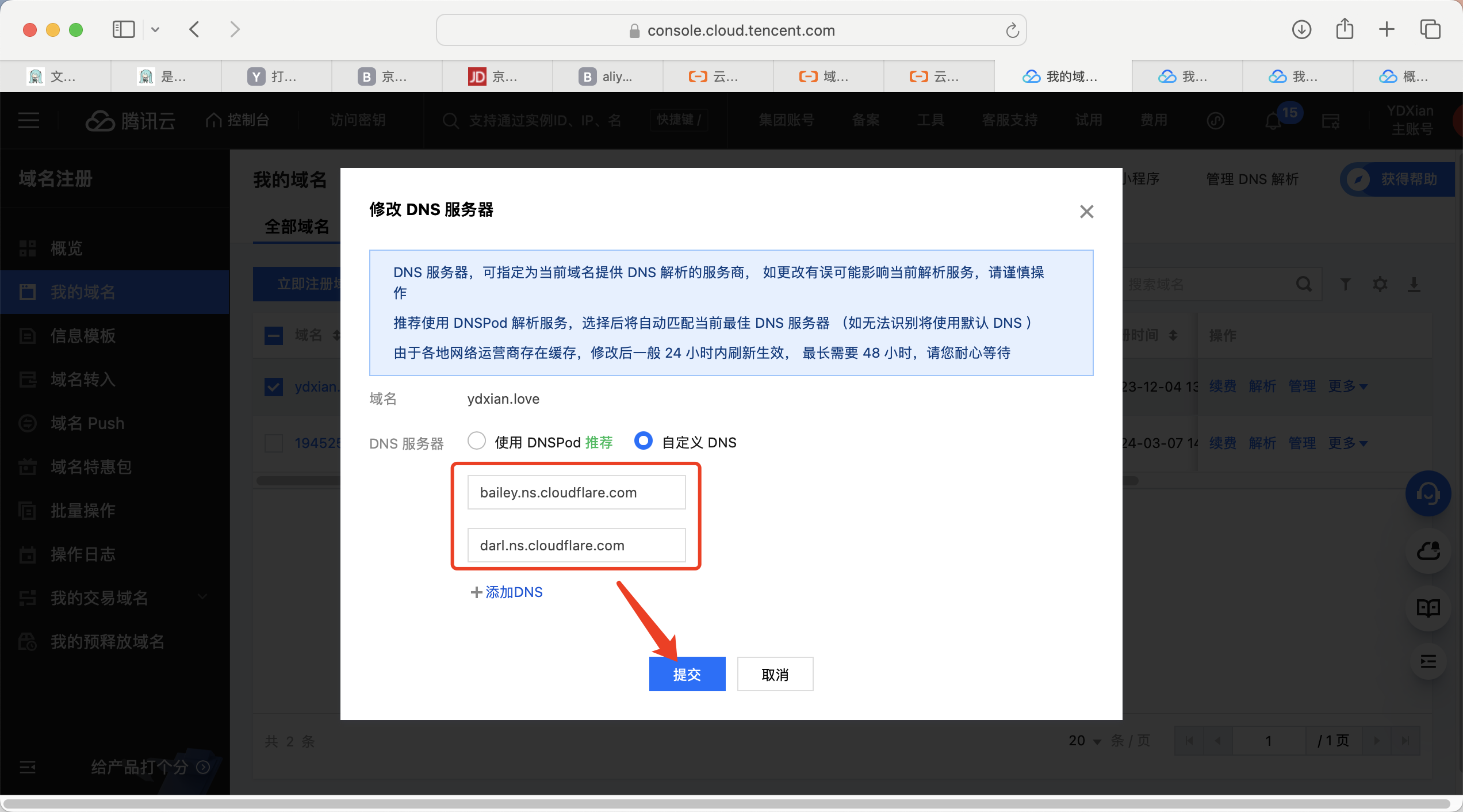Open the Tencent Cloud hamburger menu
Image resolution: width=1463 pixels, height=812 pixels.
pos(29,121)
